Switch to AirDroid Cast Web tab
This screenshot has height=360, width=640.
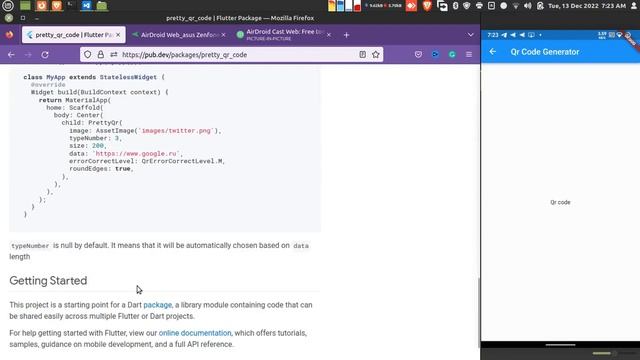(284, 35)
